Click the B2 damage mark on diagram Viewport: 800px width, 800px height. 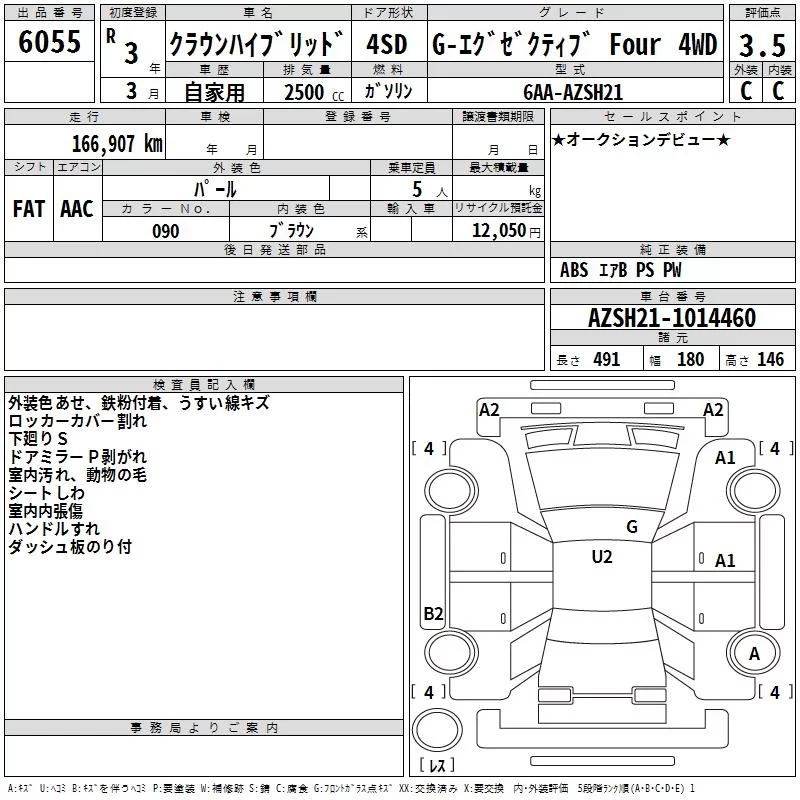coord(433,614)
